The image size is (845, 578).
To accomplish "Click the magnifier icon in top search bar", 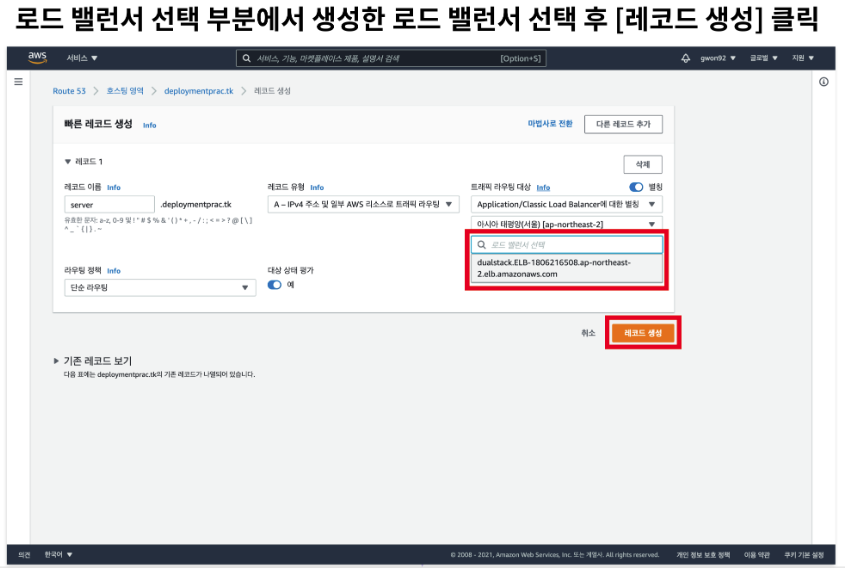I will tap(246, 58).
